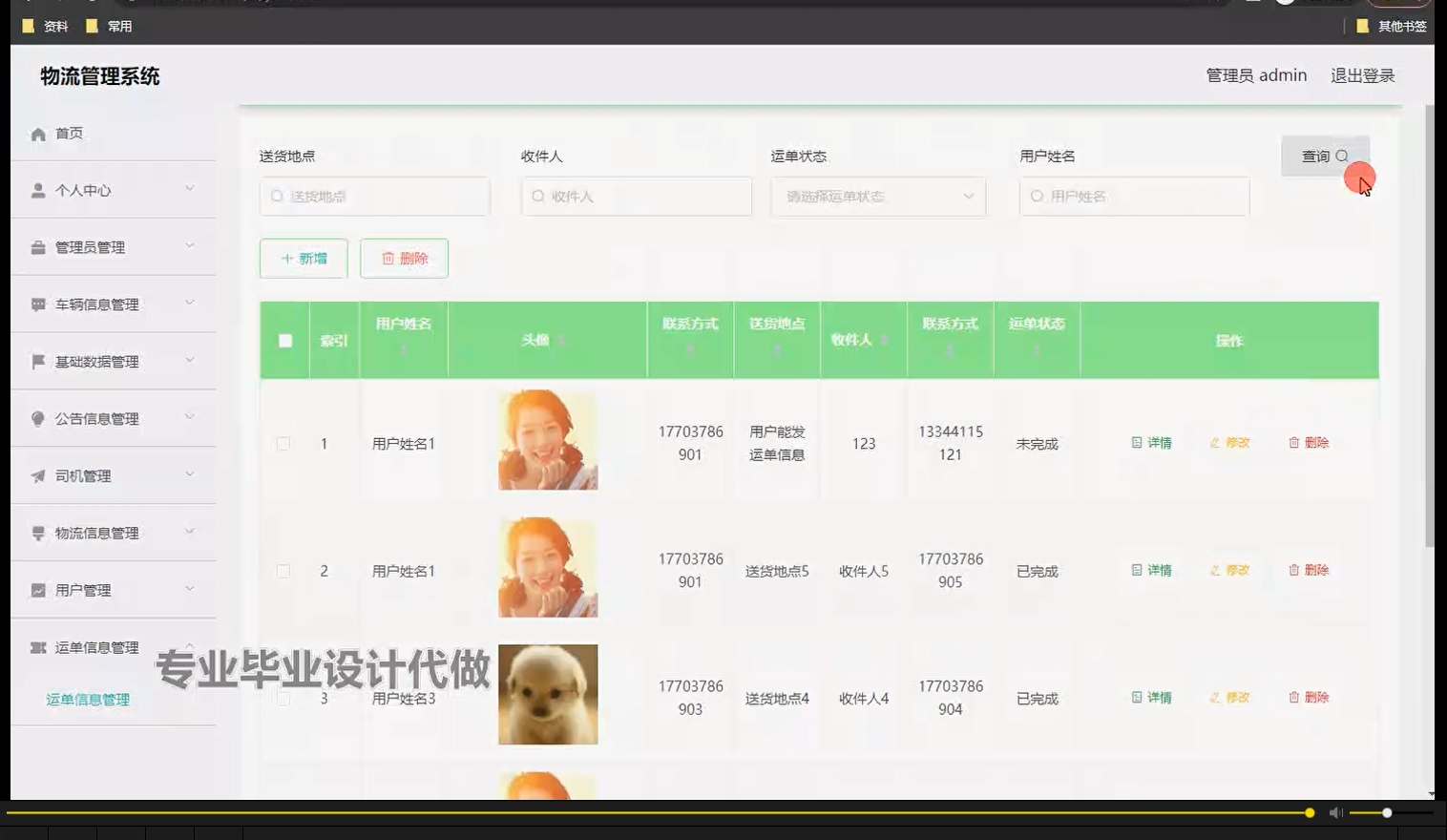Select the 首页 home icon in sidebar
The image size is (1447, 840).
(x=38, y=133)
